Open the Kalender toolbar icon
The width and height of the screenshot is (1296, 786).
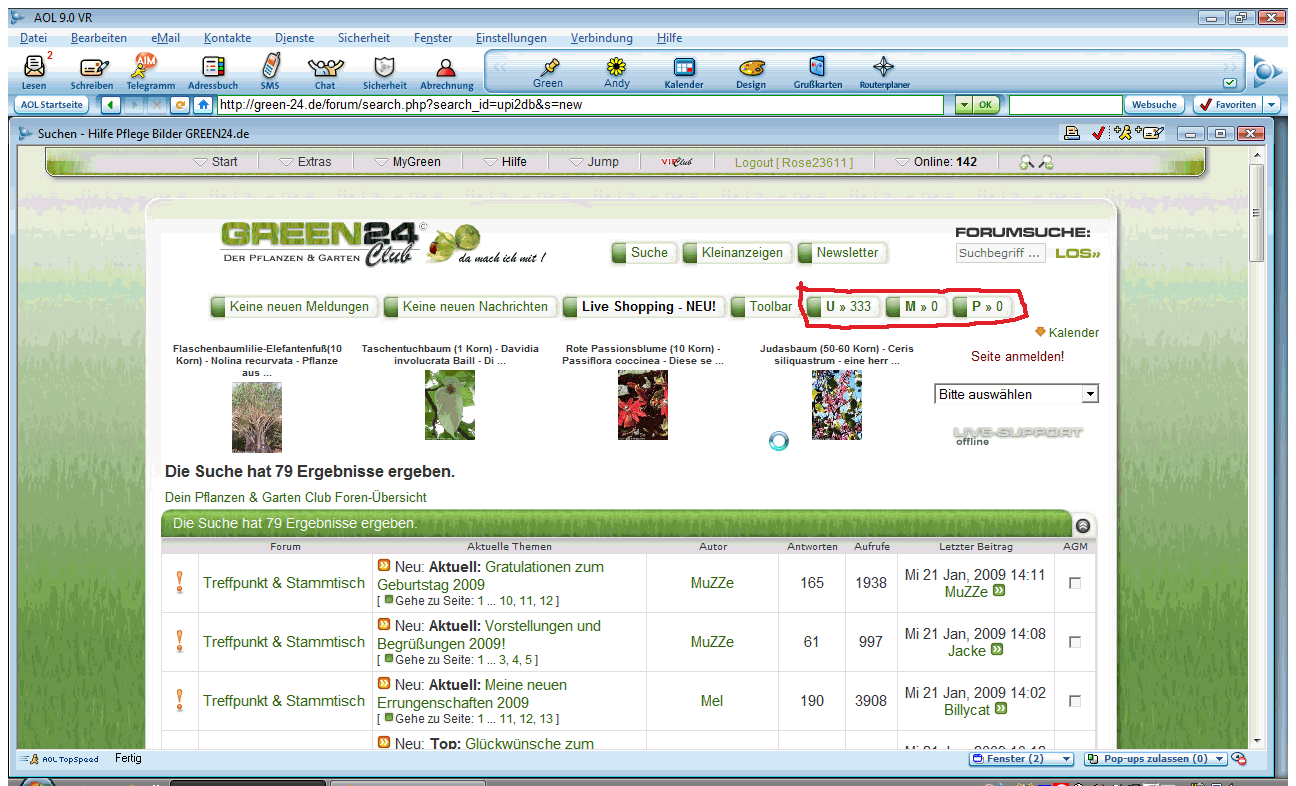tap(684, 68)
